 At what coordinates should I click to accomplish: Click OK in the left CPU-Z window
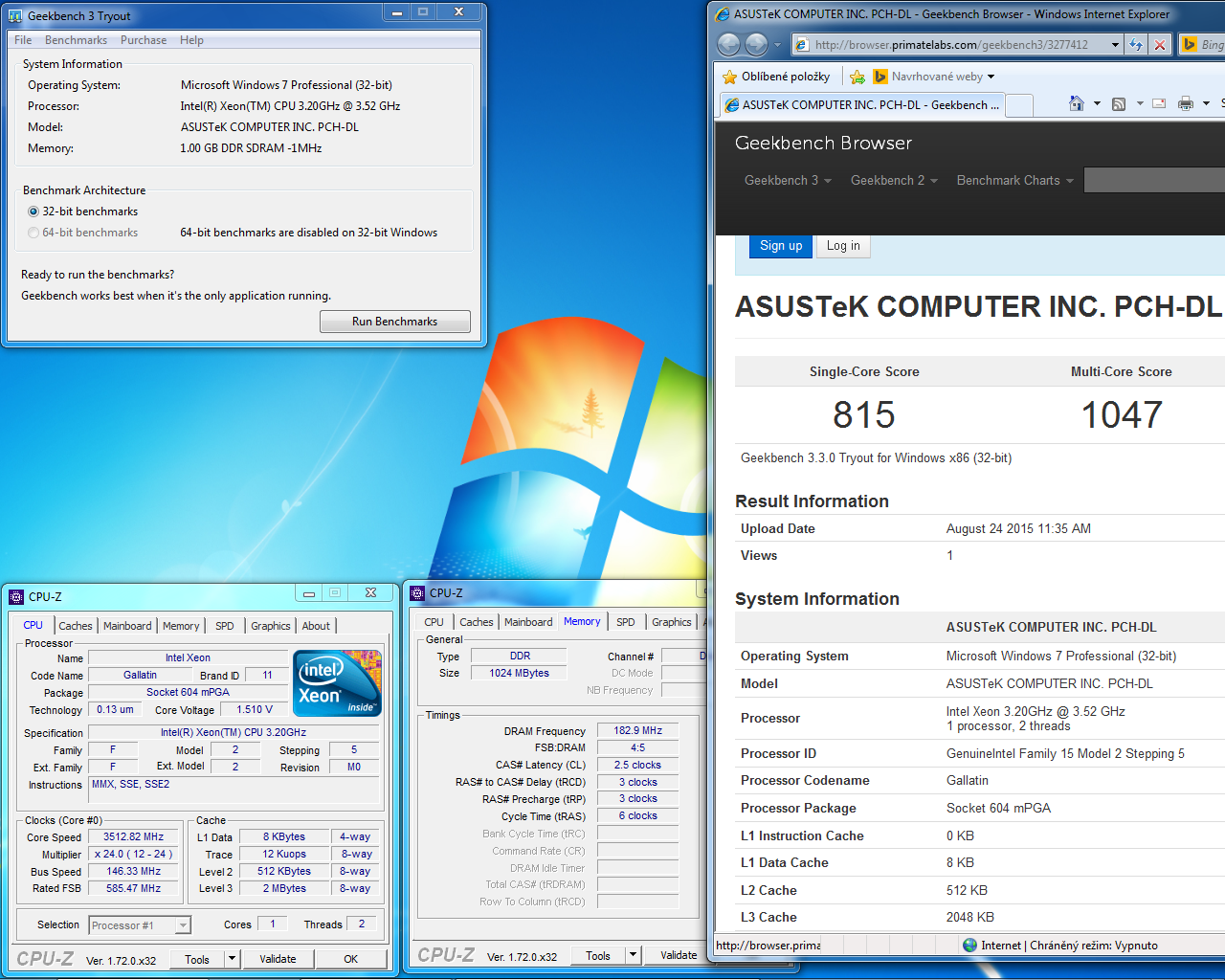[351, 959]
